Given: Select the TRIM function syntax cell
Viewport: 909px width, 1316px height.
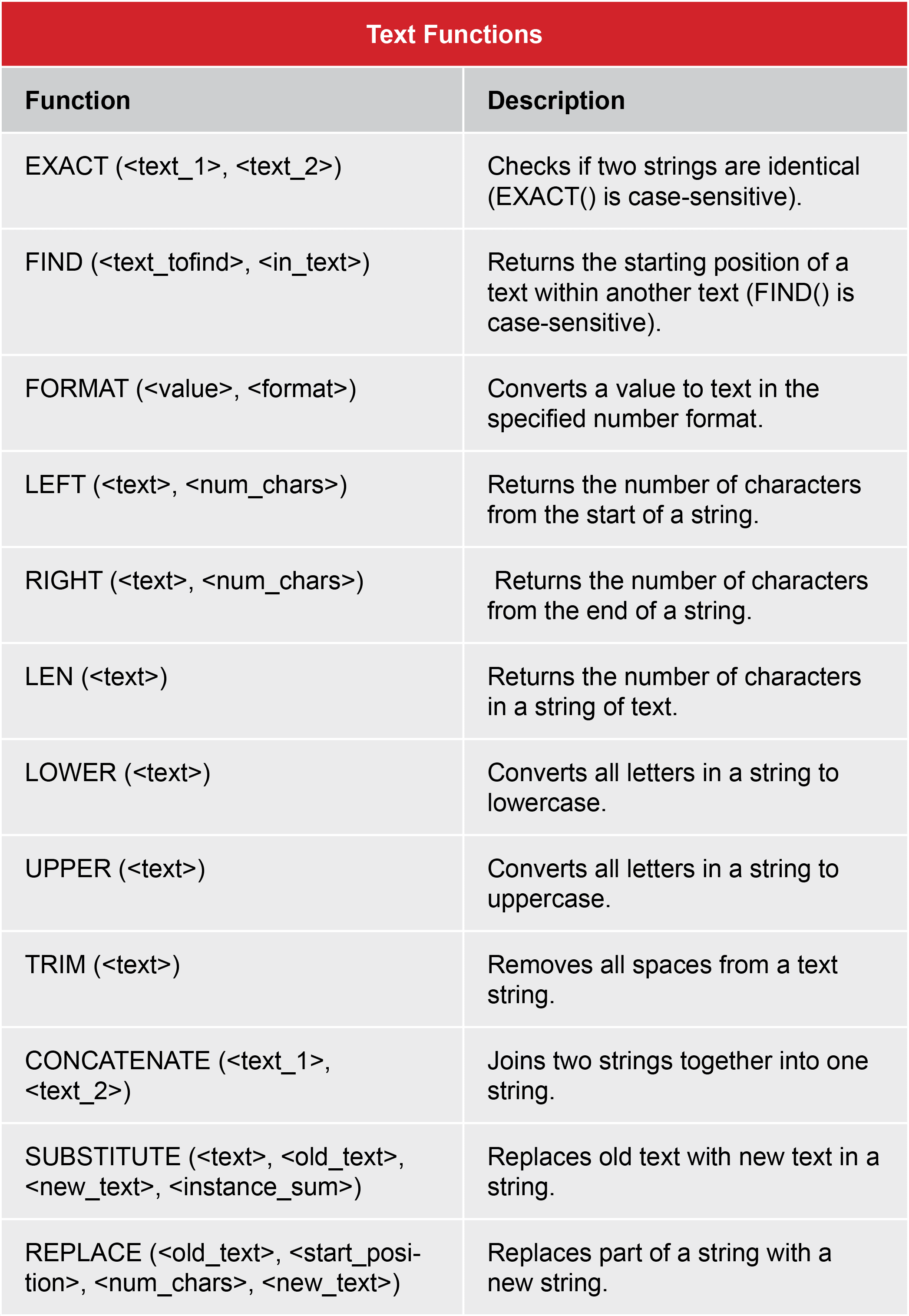Looking at the screenshot, I should pyautogui.click(x=102, y=965).
